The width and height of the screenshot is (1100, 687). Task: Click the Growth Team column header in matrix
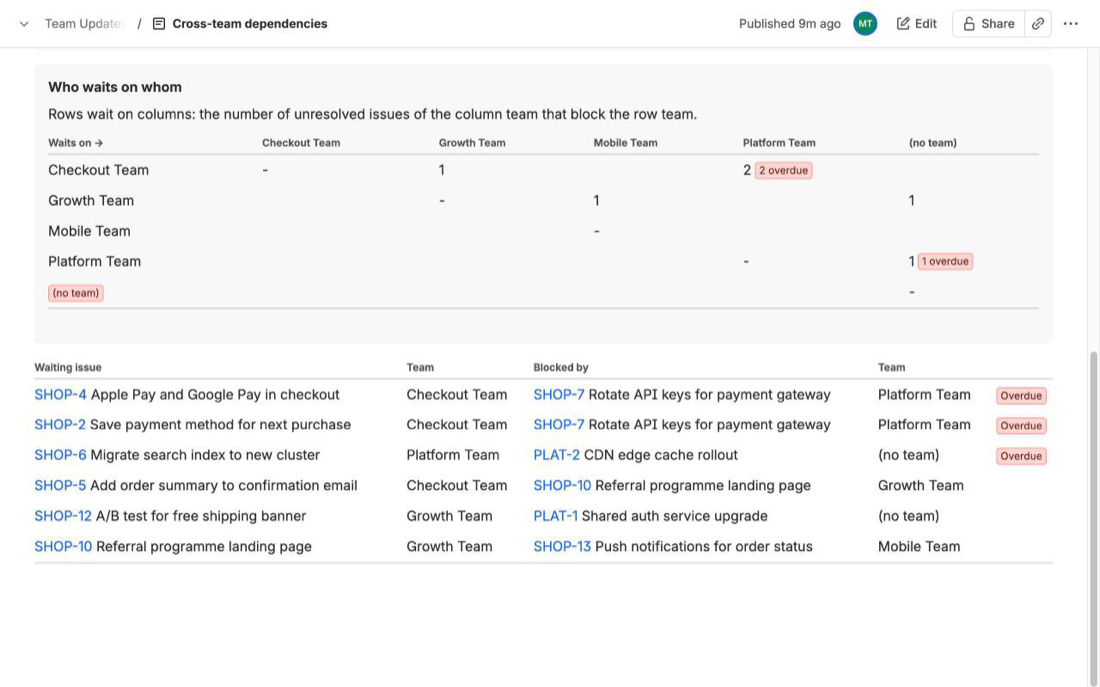tap(472, 142)
